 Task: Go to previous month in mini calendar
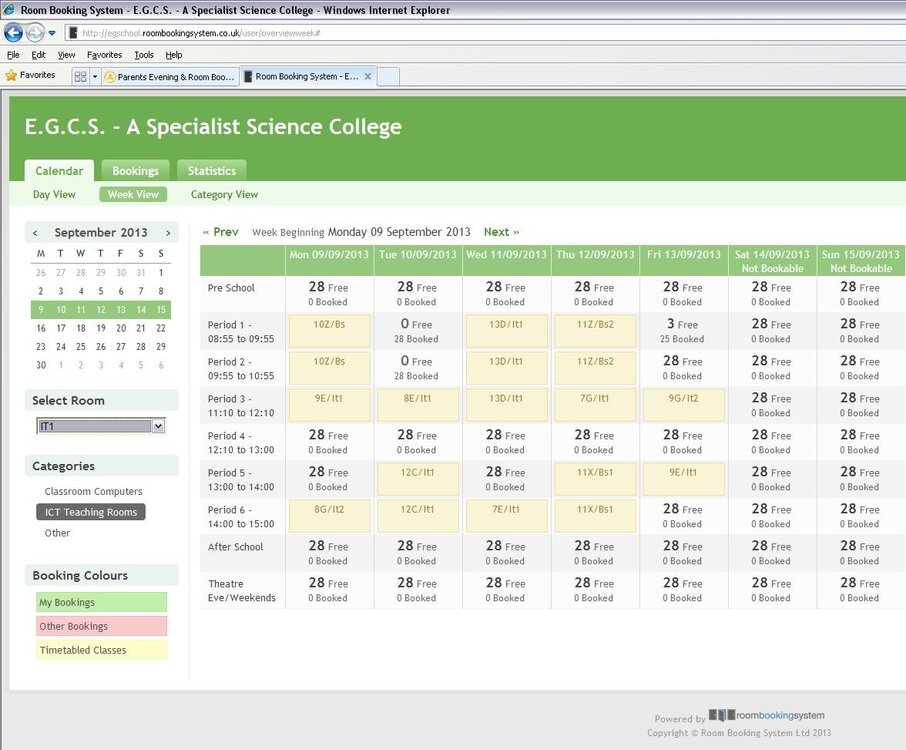click(x=35, y=233)
